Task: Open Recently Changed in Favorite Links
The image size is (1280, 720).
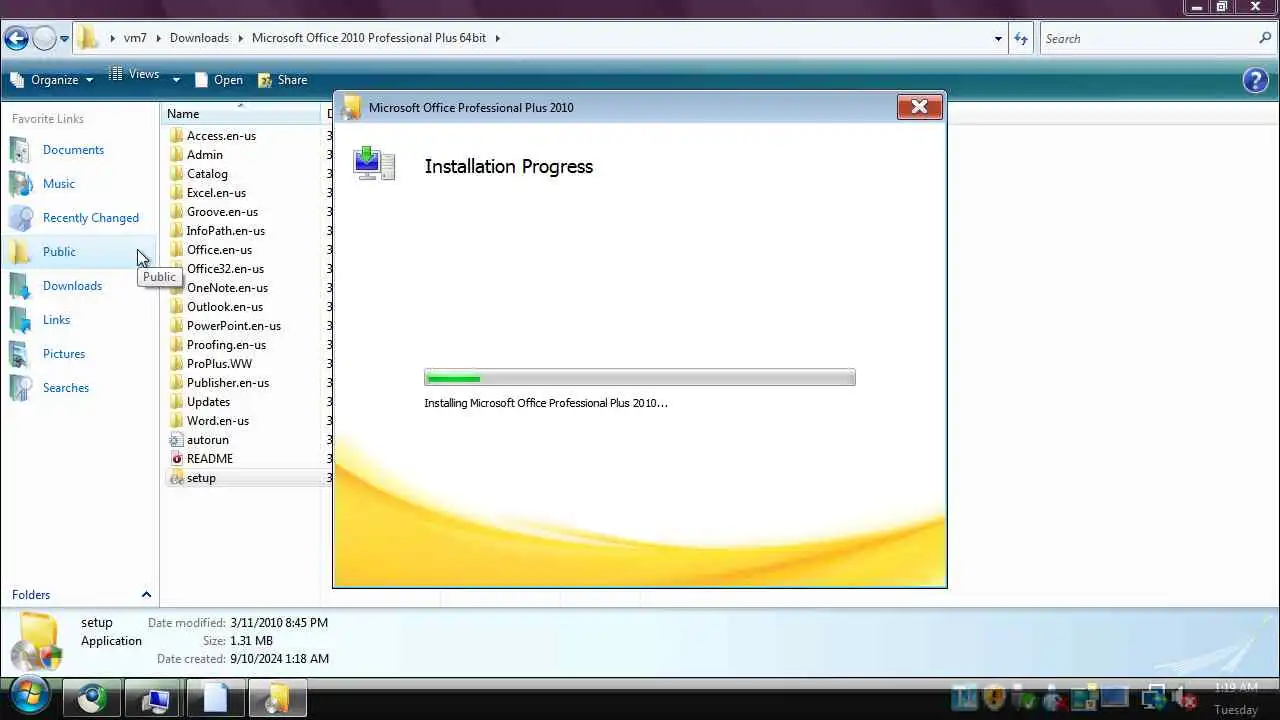Action: [91, 218]
